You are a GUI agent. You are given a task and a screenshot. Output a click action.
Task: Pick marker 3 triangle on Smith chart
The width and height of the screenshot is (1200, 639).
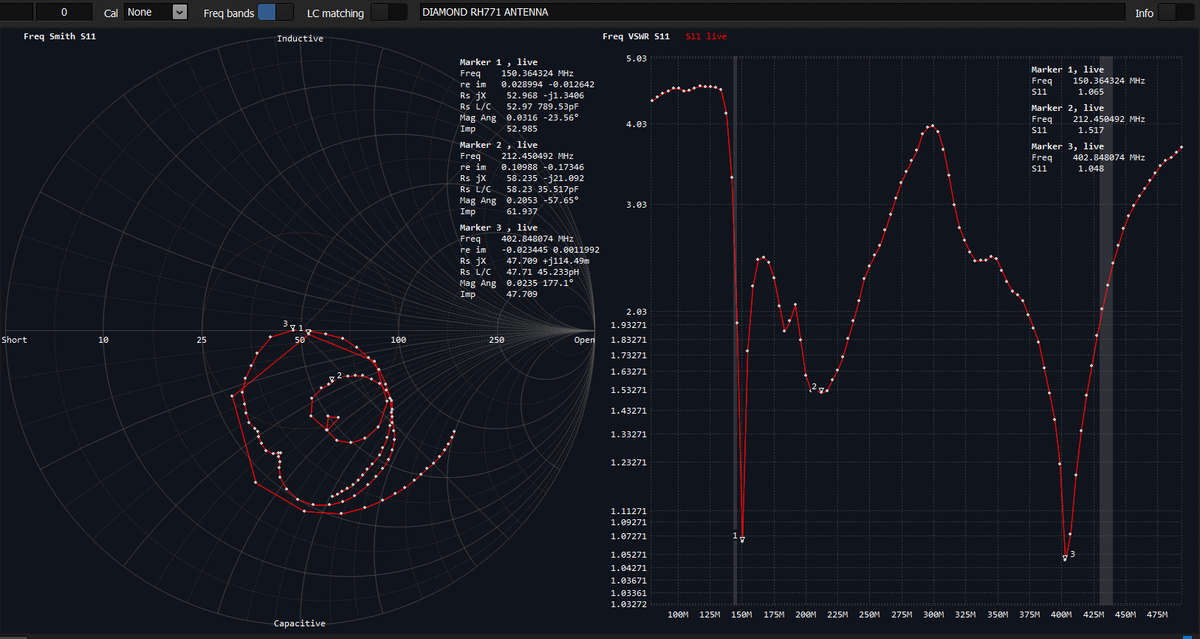coord(292,327)
